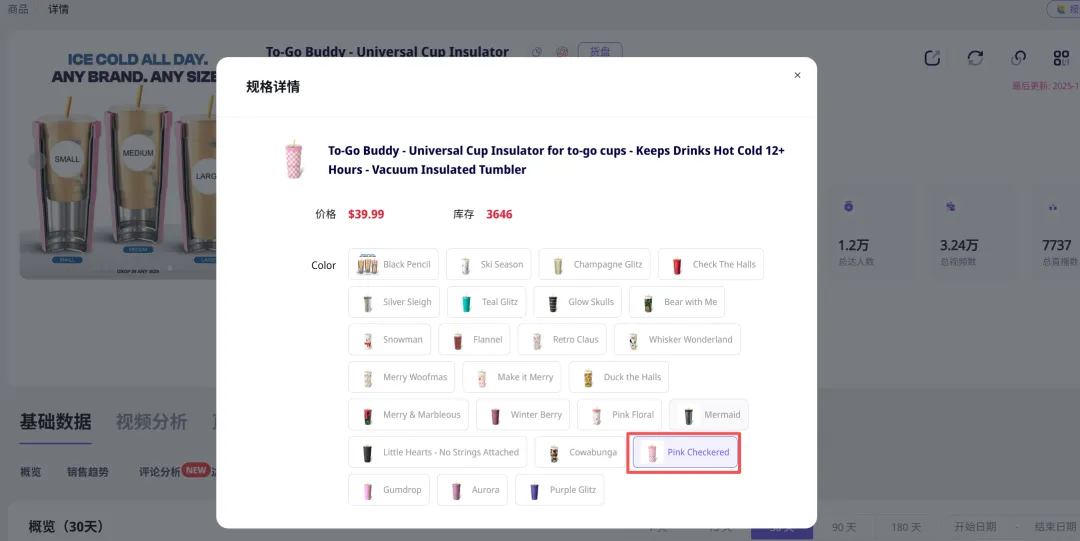Close the 规格详情 dialog

797,76
